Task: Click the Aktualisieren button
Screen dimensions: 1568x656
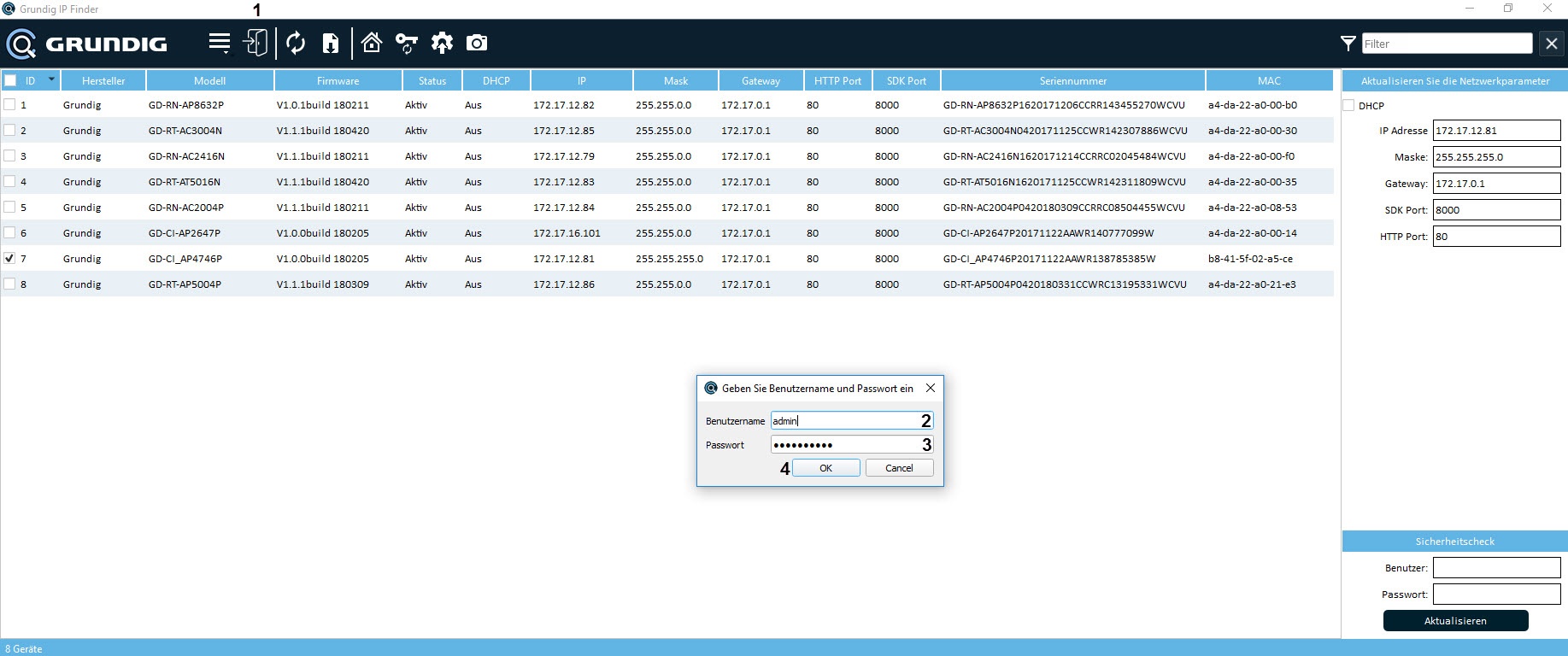Action: [1455, 621]
